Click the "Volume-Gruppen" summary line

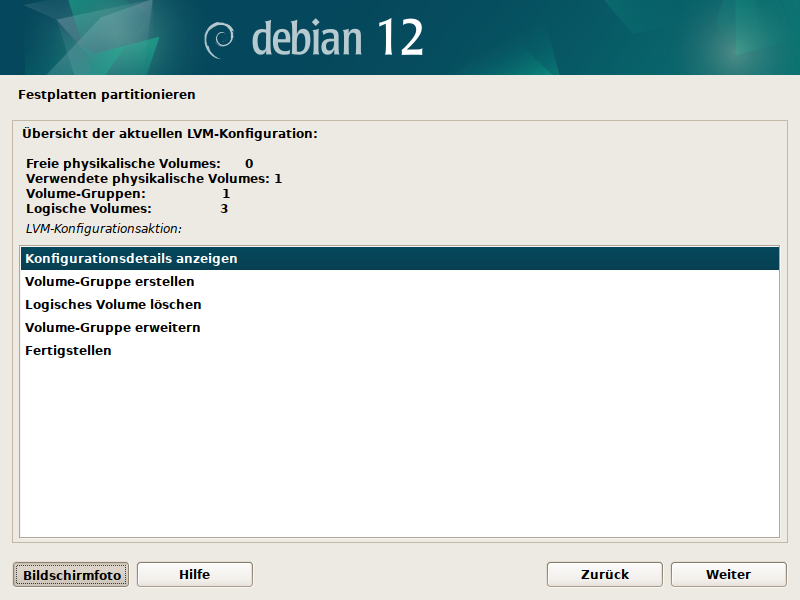(x=85, y=193)
